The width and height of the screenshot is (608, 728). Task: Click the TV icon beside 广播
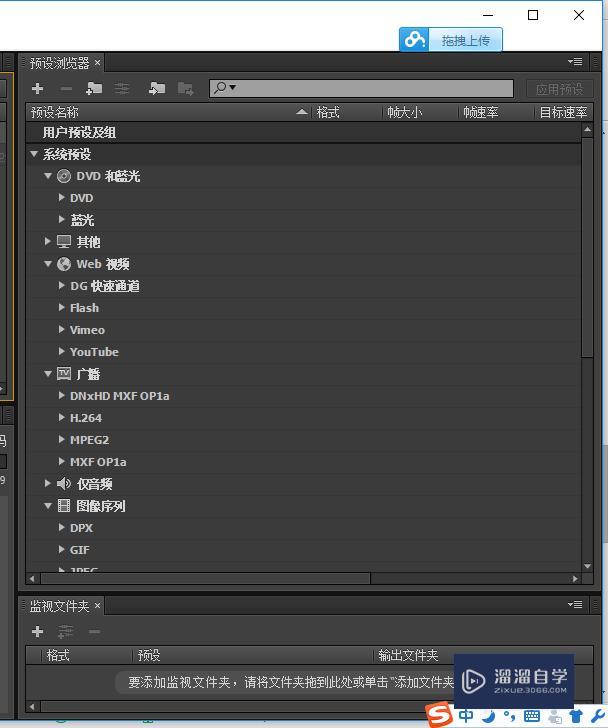tap(64, 373)
